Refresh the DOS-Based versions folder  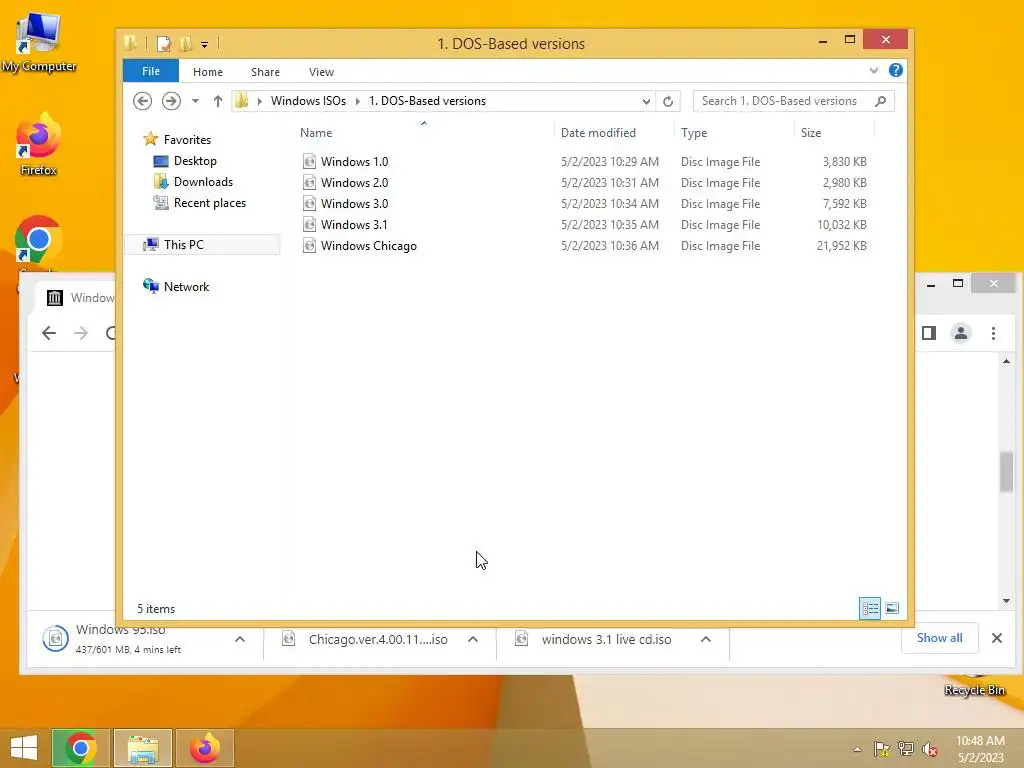667,101
